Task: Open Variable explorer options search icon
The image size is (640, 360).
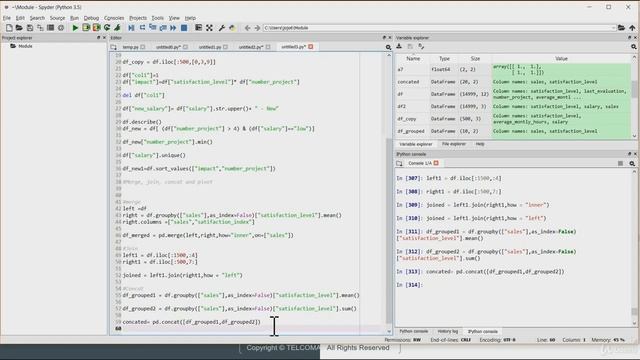Action: (x=633, y=47)
